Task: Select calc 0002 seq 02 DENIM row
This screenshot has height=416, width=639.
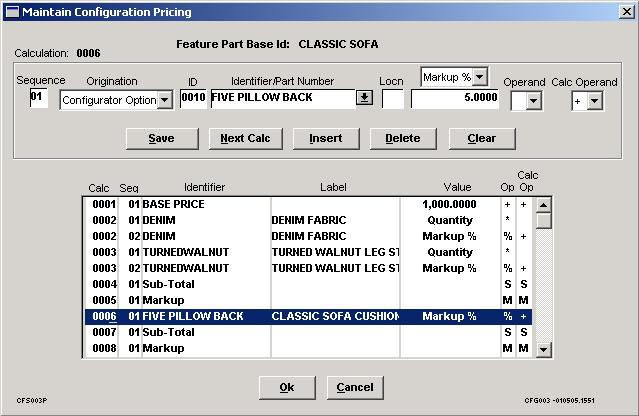Action: pos(308,236)
